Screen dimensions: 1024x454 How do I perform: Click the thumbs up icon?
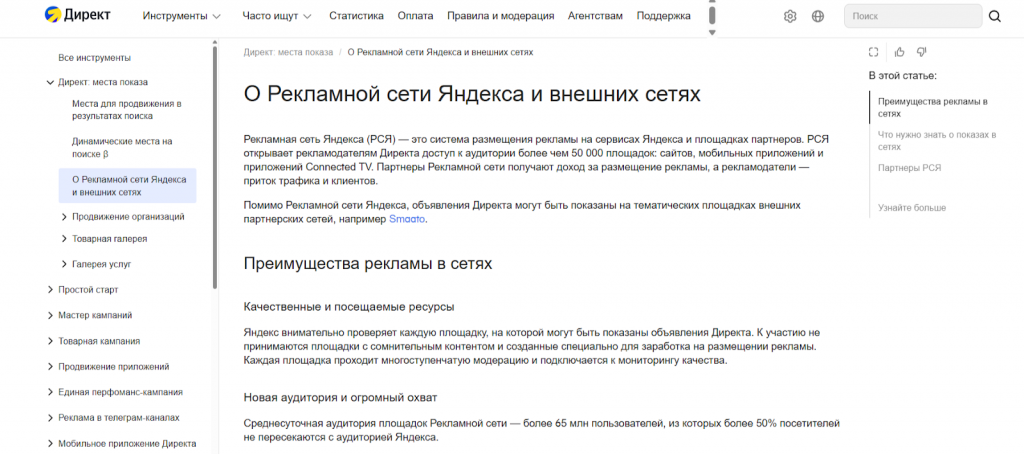pyautogui.click(x=900, y=52)
